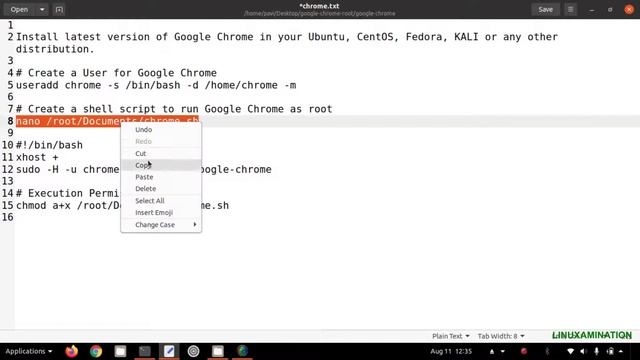Click the volume speaker tray icon

583,351
